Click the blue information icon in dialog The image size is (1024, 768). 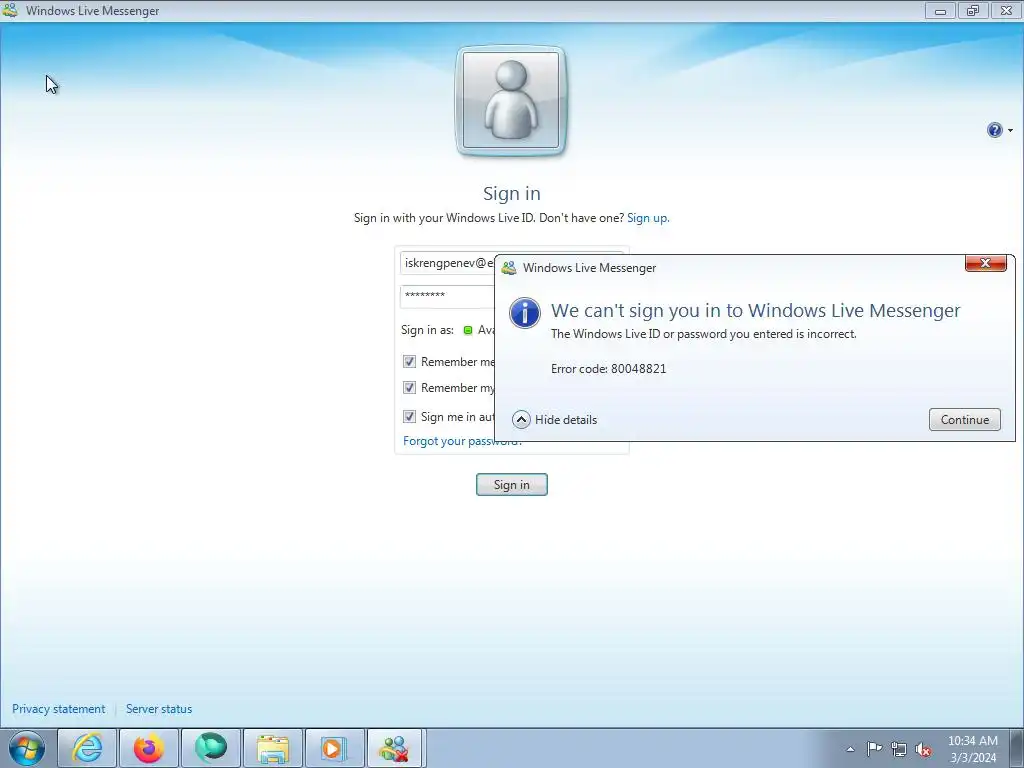coord(525,313)
